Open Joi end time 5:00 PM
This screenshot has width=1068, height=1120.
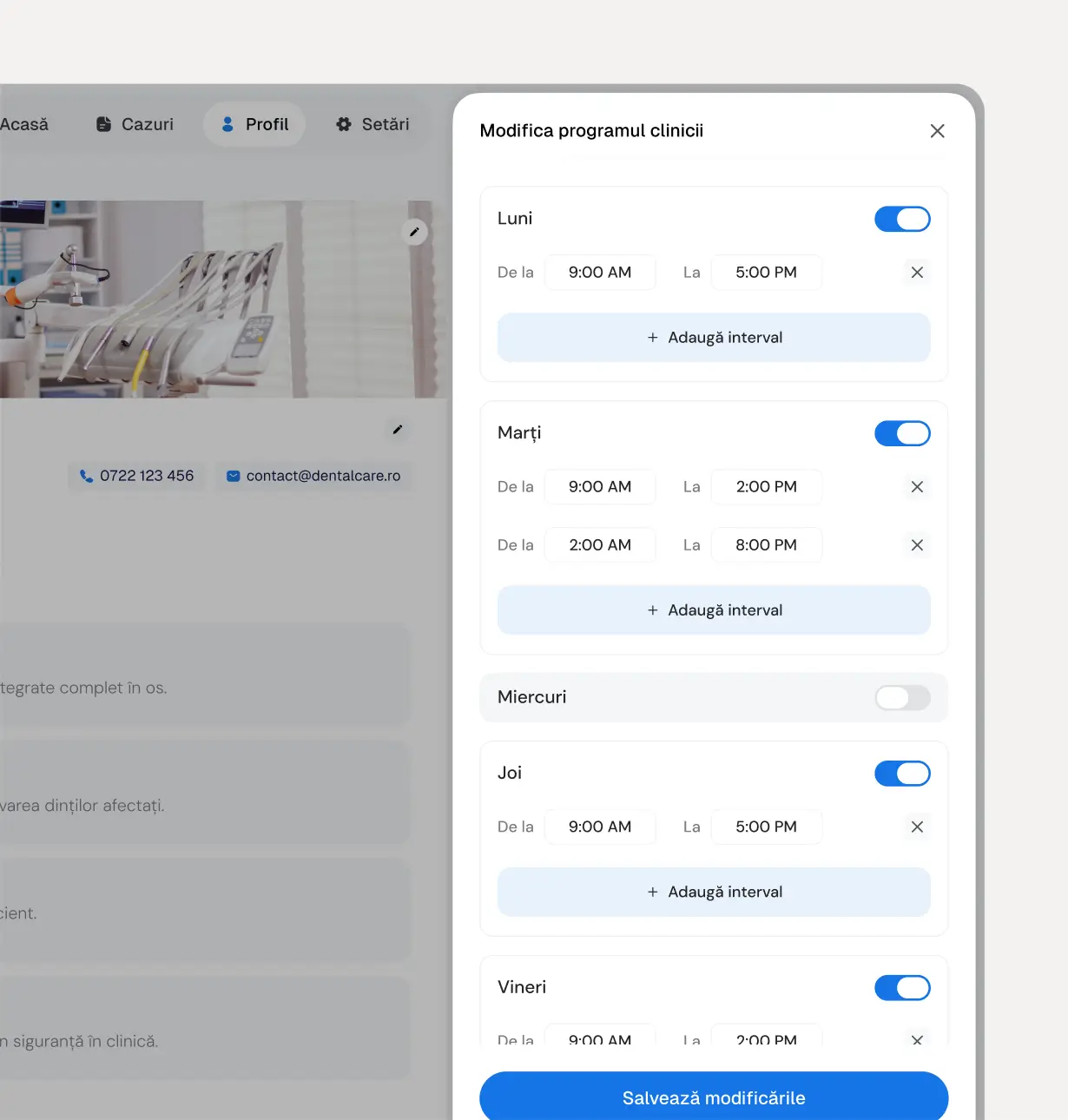[x=766, y=827]
